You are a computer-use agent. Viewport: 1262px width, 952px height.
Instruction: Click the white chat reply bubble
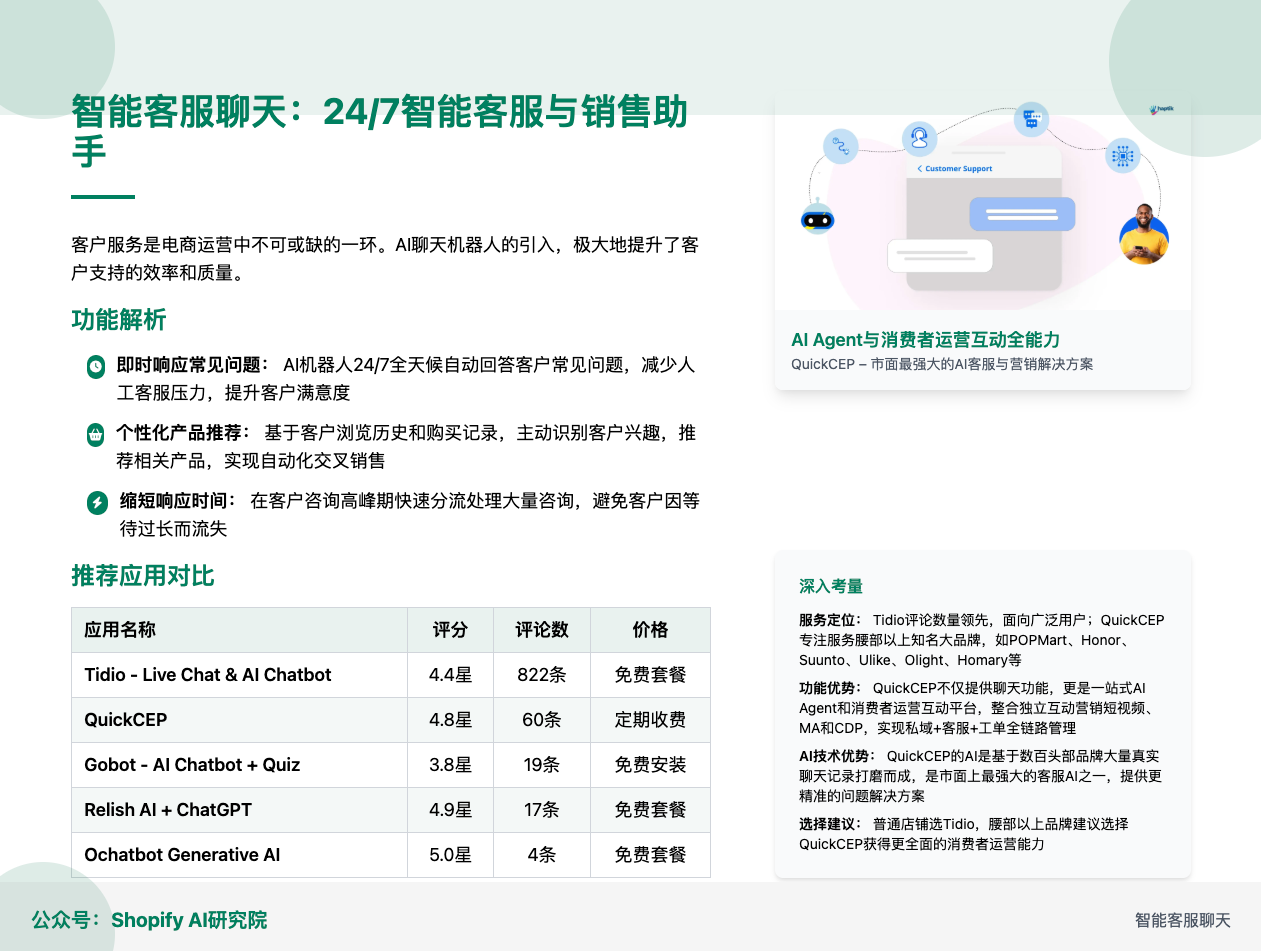pyautogui.click(x=940, y=255)
